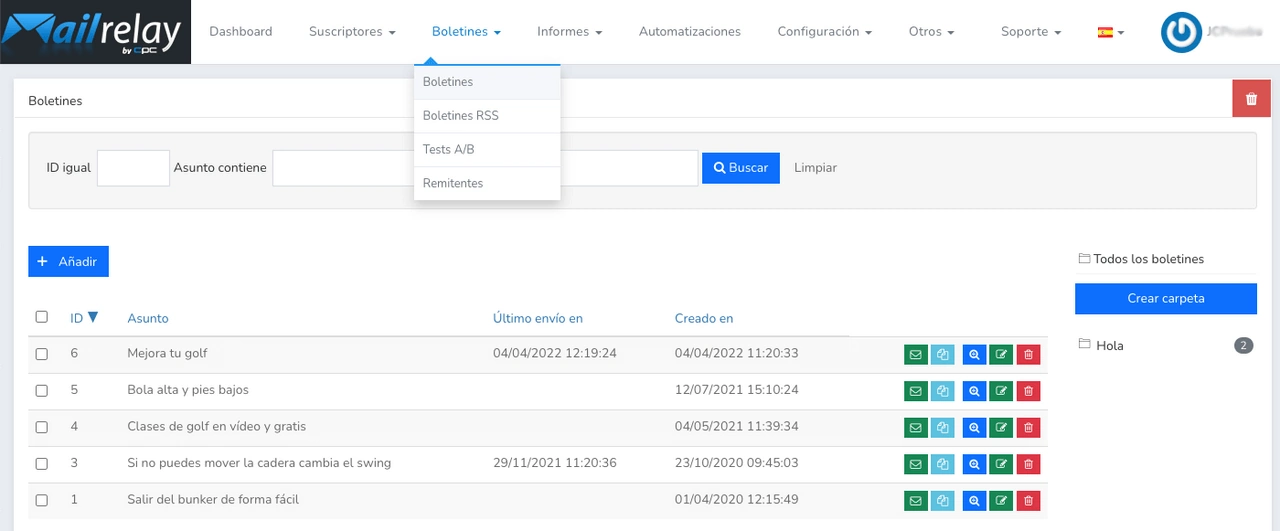Viewport: 1280px width, 531px height.
Task: Delete Clases de golf en vídeo y gratis
Action: point(1028,428)
